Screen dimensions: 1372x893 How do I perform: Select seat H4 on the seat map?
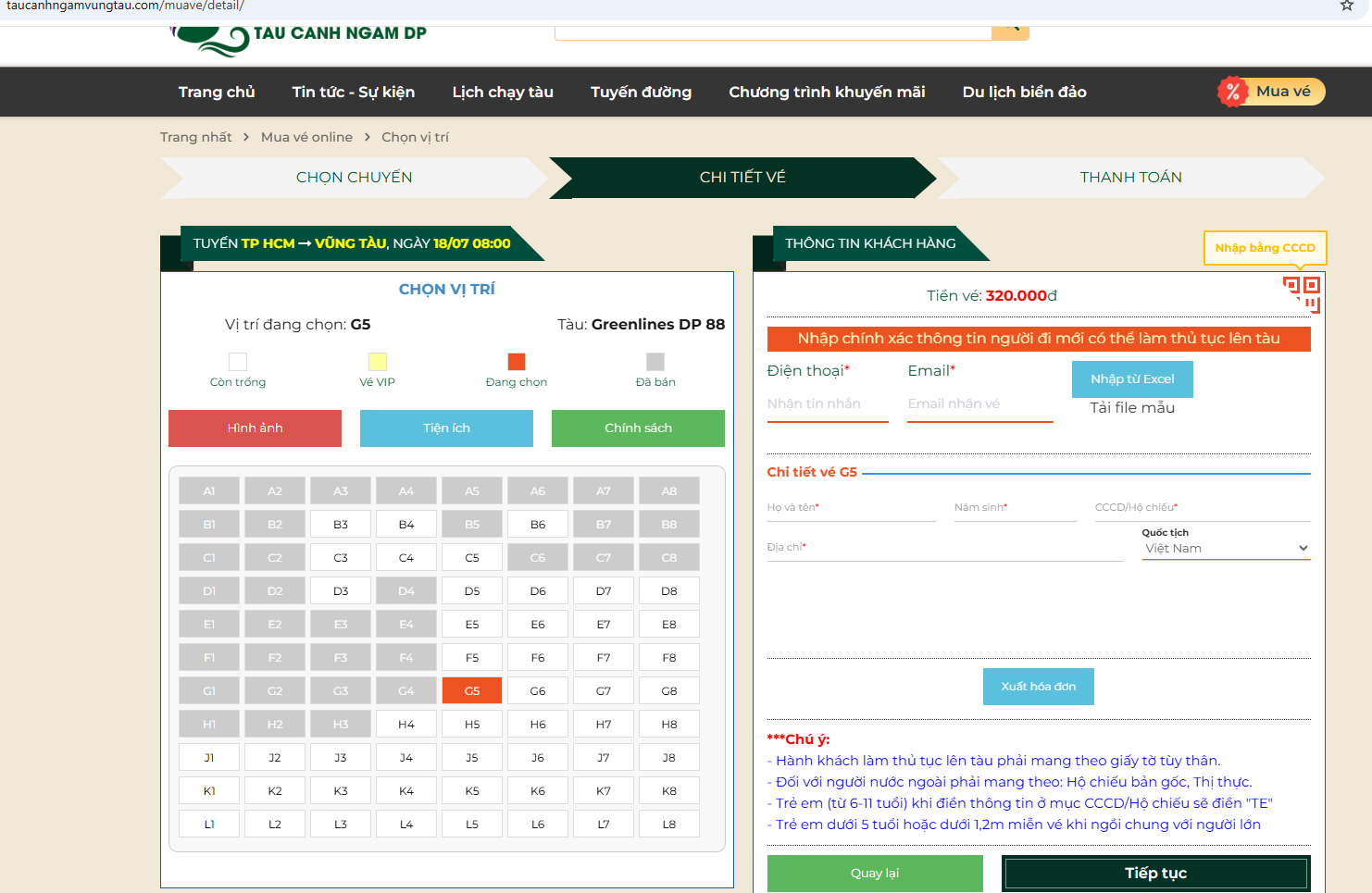coord(406,725)
